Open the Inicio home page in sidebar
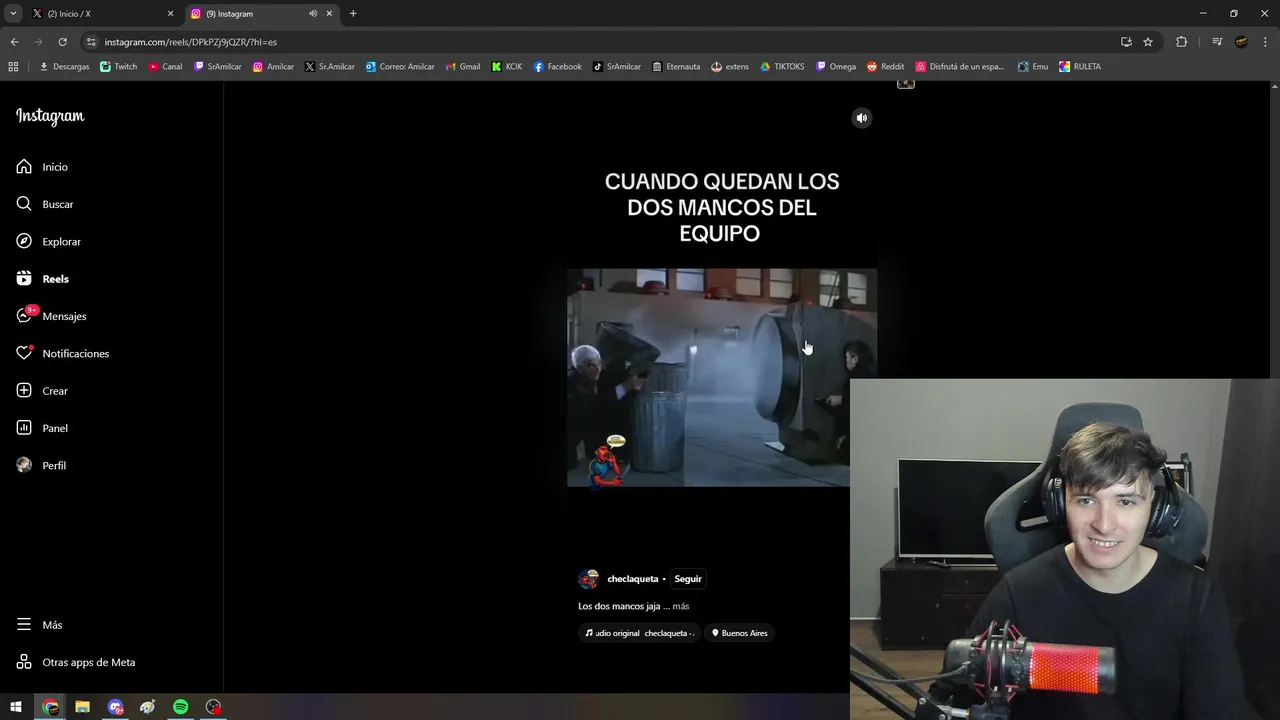 tap(42, 167)
